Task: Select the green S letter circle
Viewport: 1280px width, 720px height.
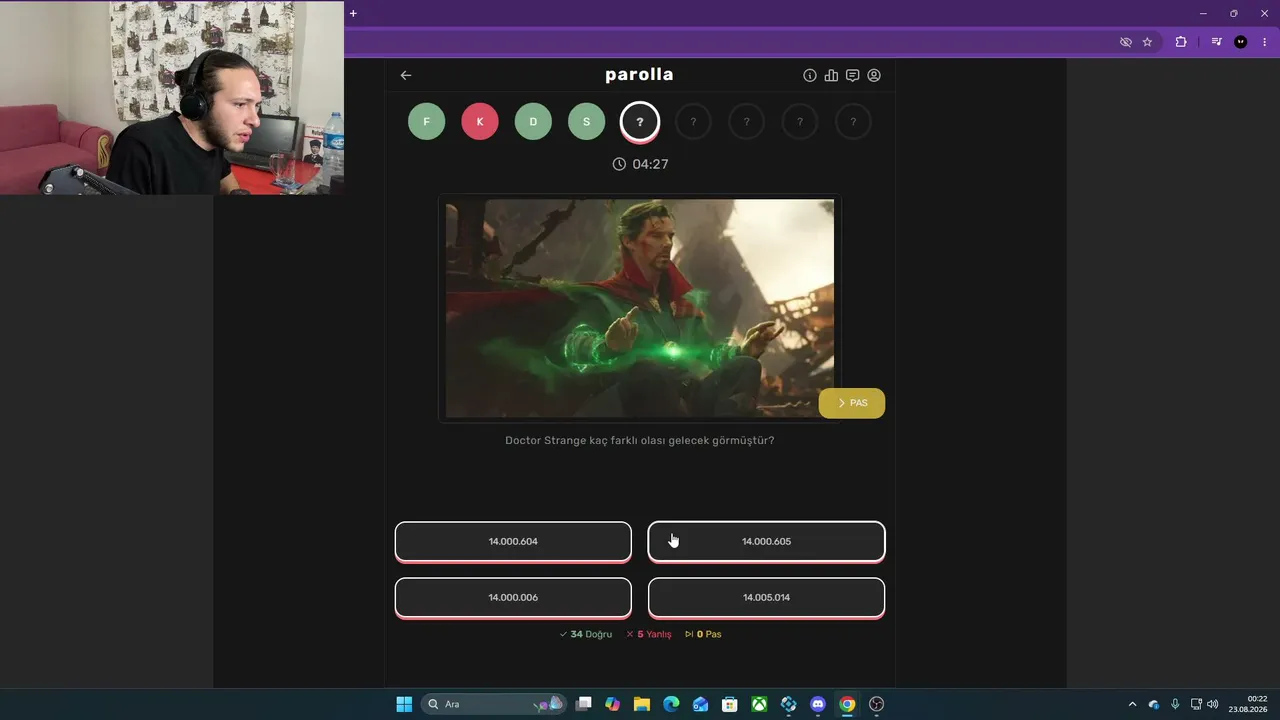Action: click(x=587, y=122)
